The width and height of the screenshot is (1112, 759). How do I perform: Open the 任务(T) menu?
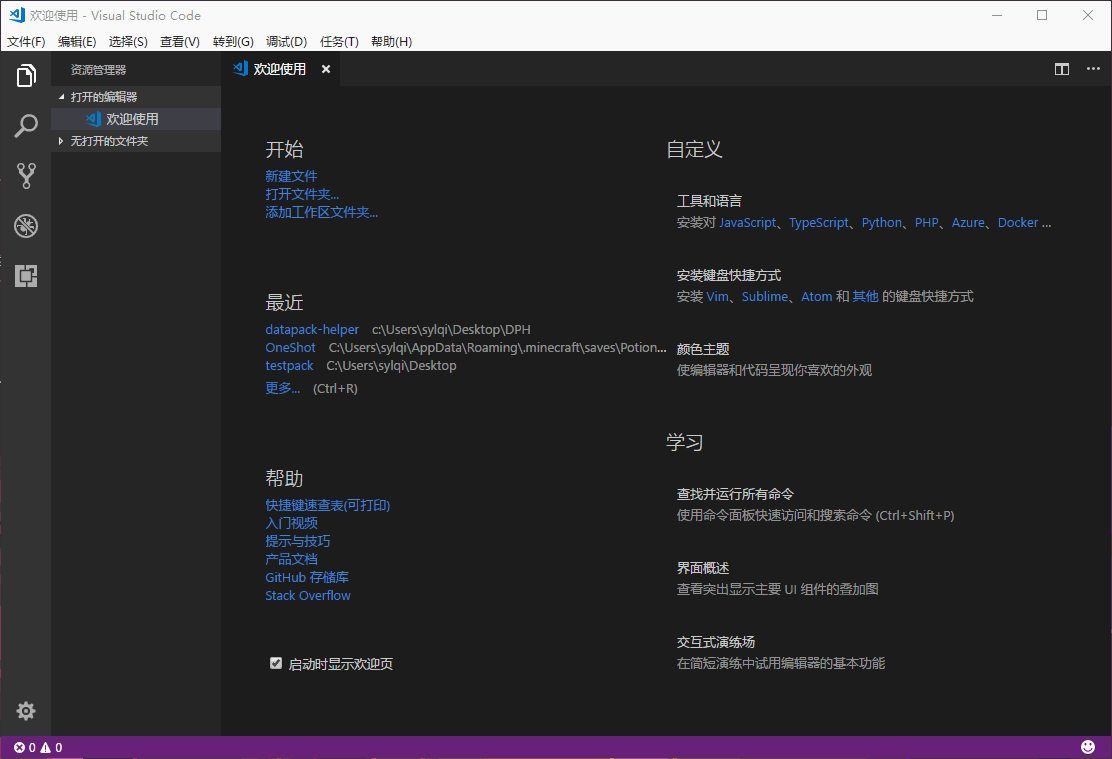click(339, 41)
